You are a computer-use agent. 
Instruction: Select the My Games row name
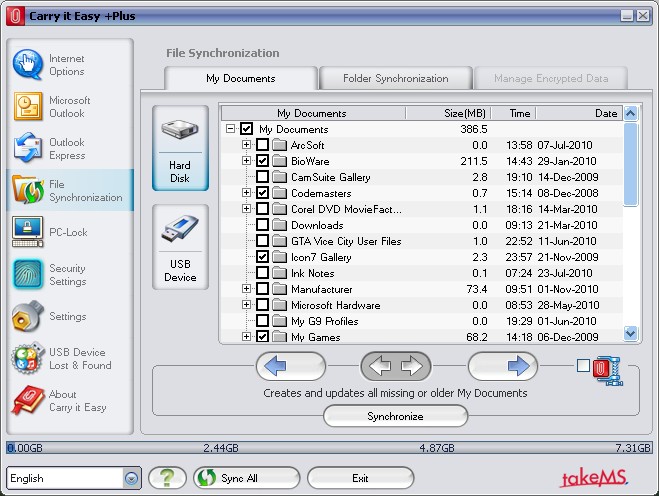(316, 337)
